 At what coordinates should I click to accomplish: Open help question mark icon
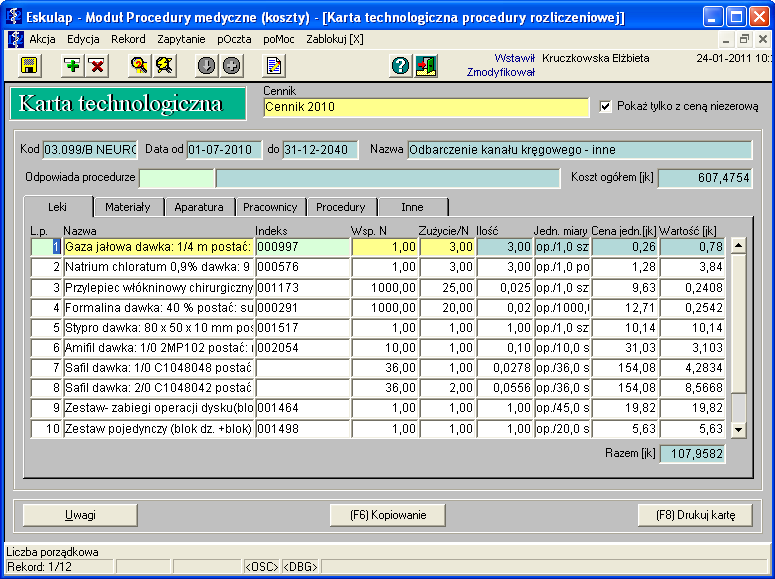[x=400, y=65]
